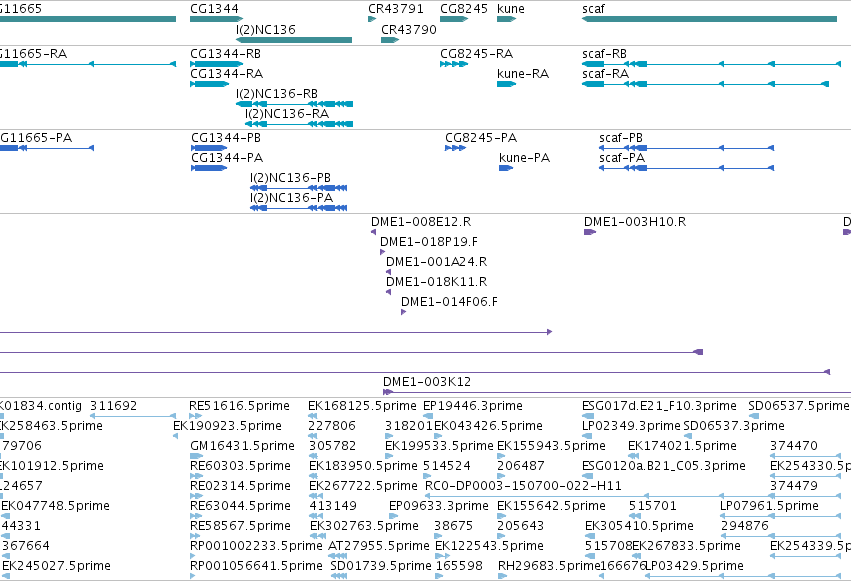Viewport: 851px width, 581px height.
Task: Select protein CG1344-PB
Action: (209, 148)
